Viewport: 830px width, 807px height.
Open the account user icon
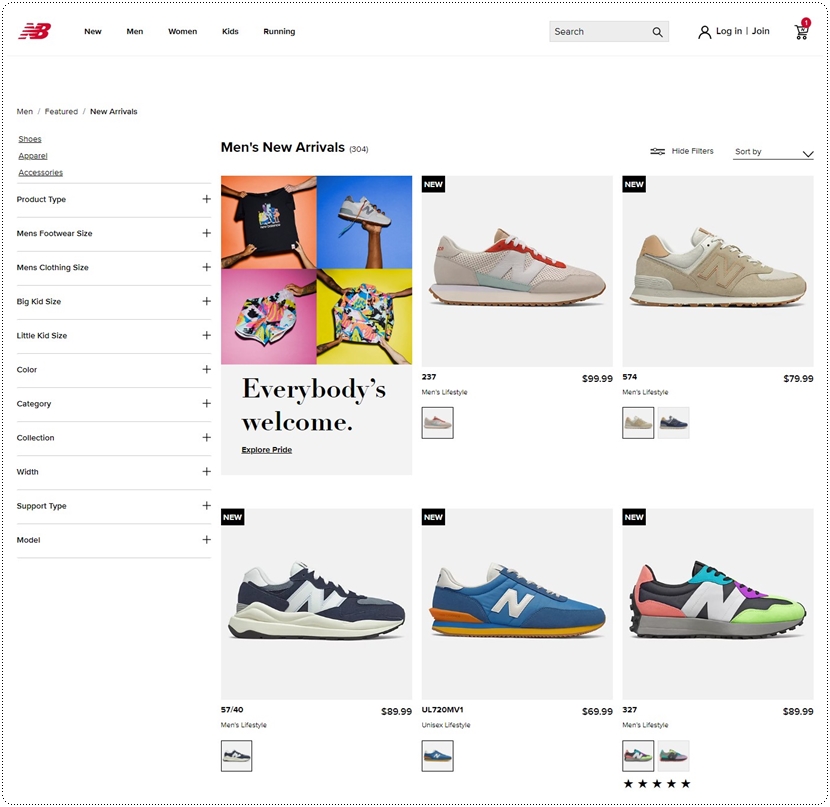tap(704, 32)
